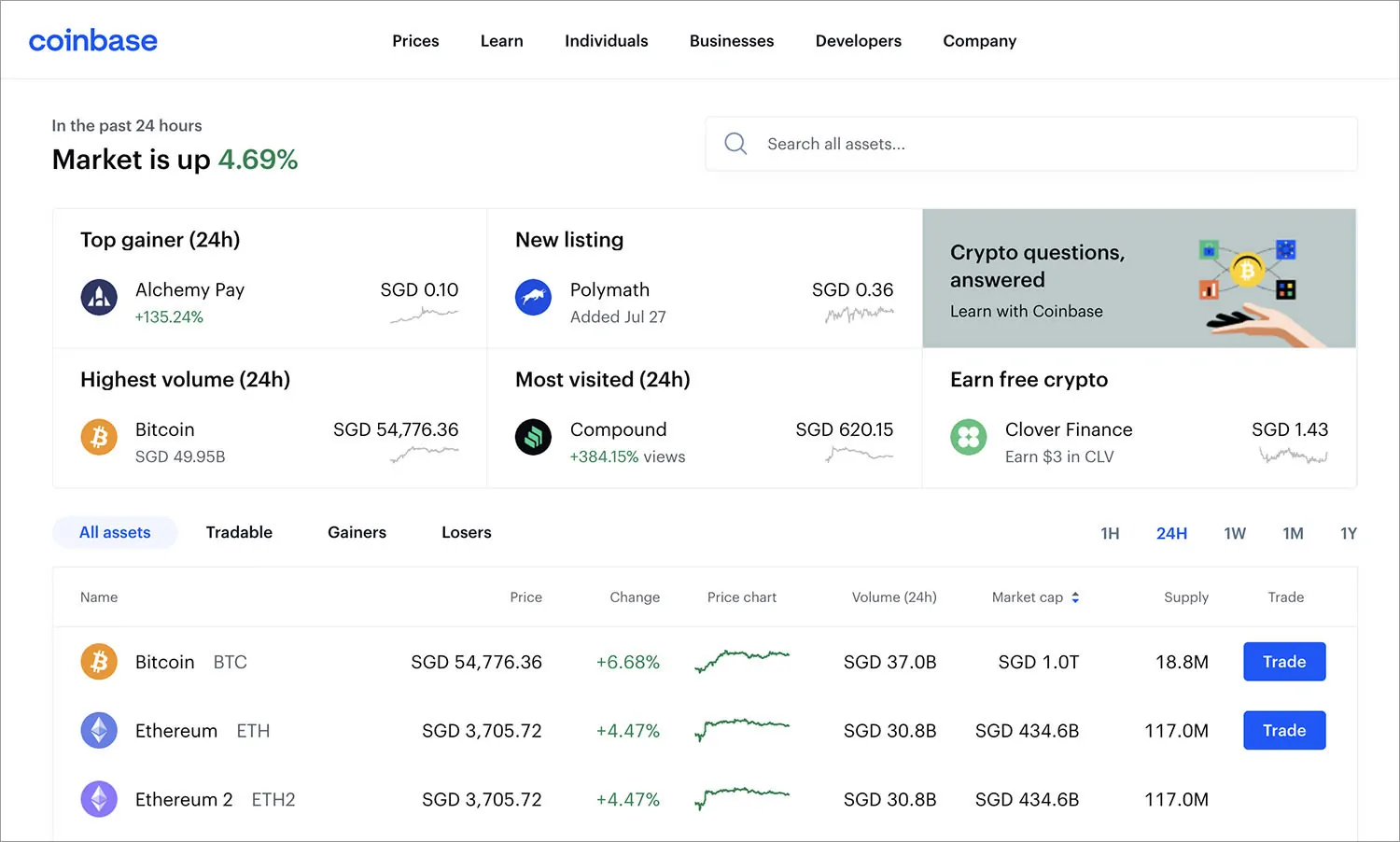
Task: Click the Alchemy Pay coin icon
Action: pos(99,298)
